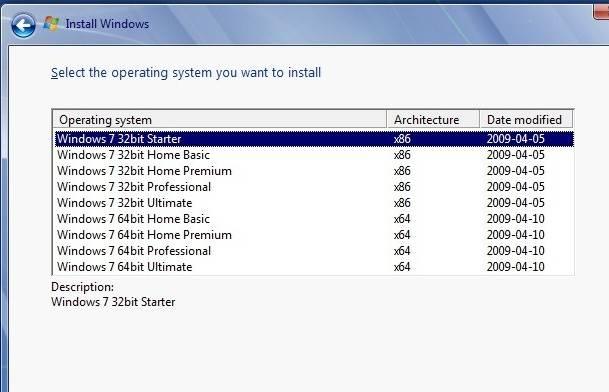Click 2009-04-10 date of 64bit Professional
The image size is (609, 392).
coord(515,251)
